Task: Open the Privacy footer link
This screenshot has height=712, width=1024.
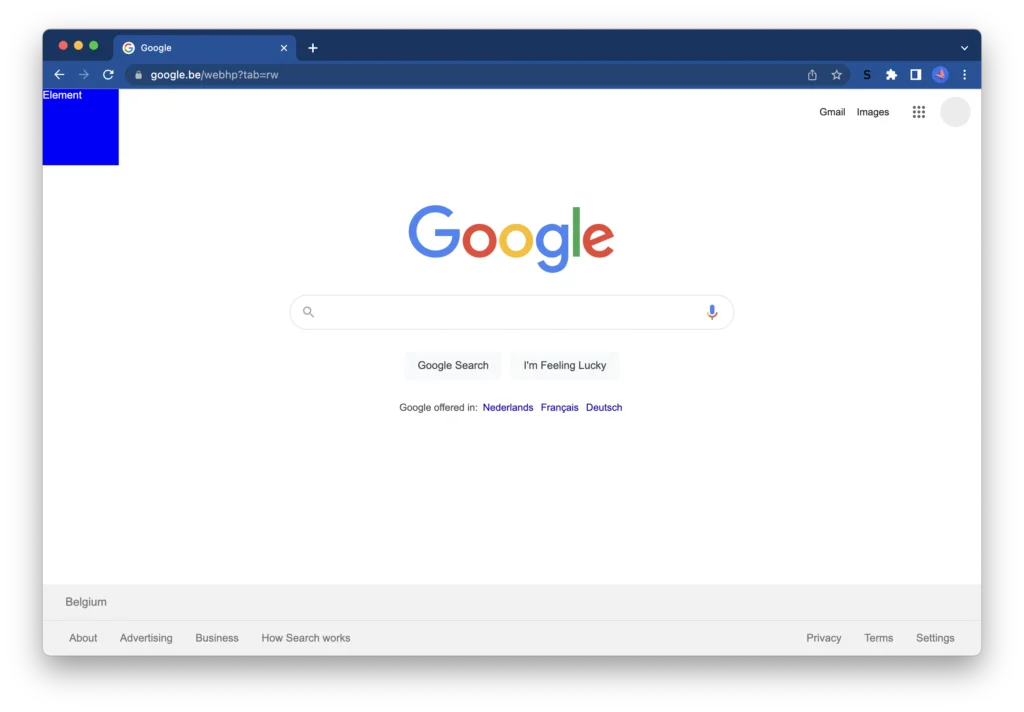Action: click(824, 638)
